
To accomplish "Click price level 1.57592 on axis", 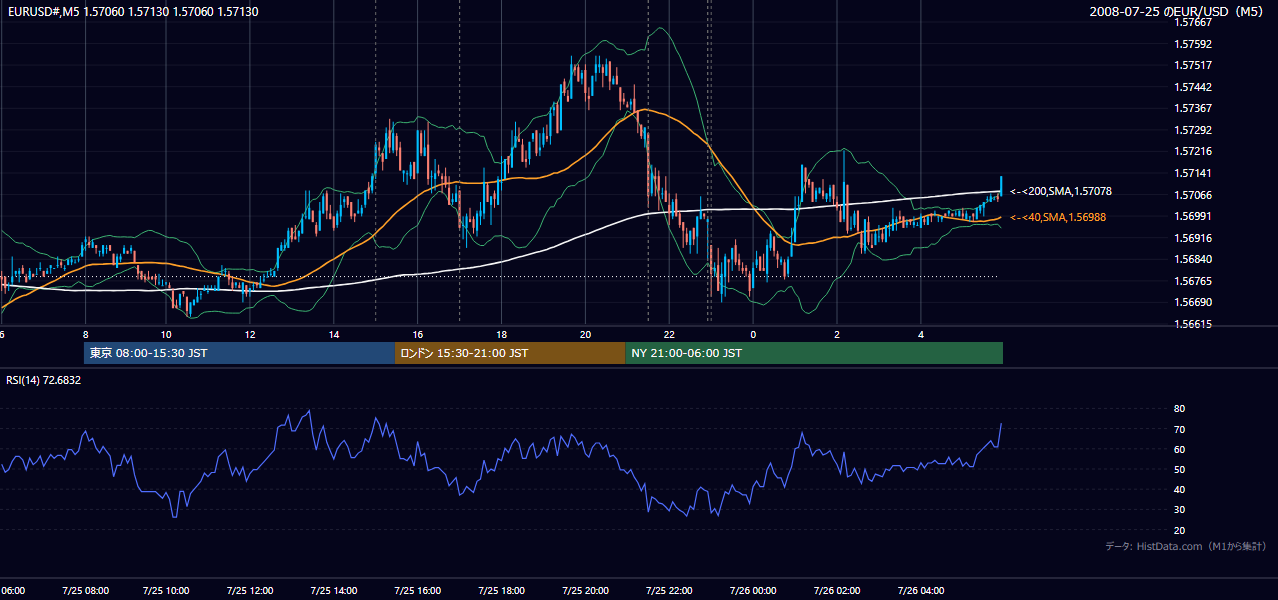I will tap(1192, 44).
